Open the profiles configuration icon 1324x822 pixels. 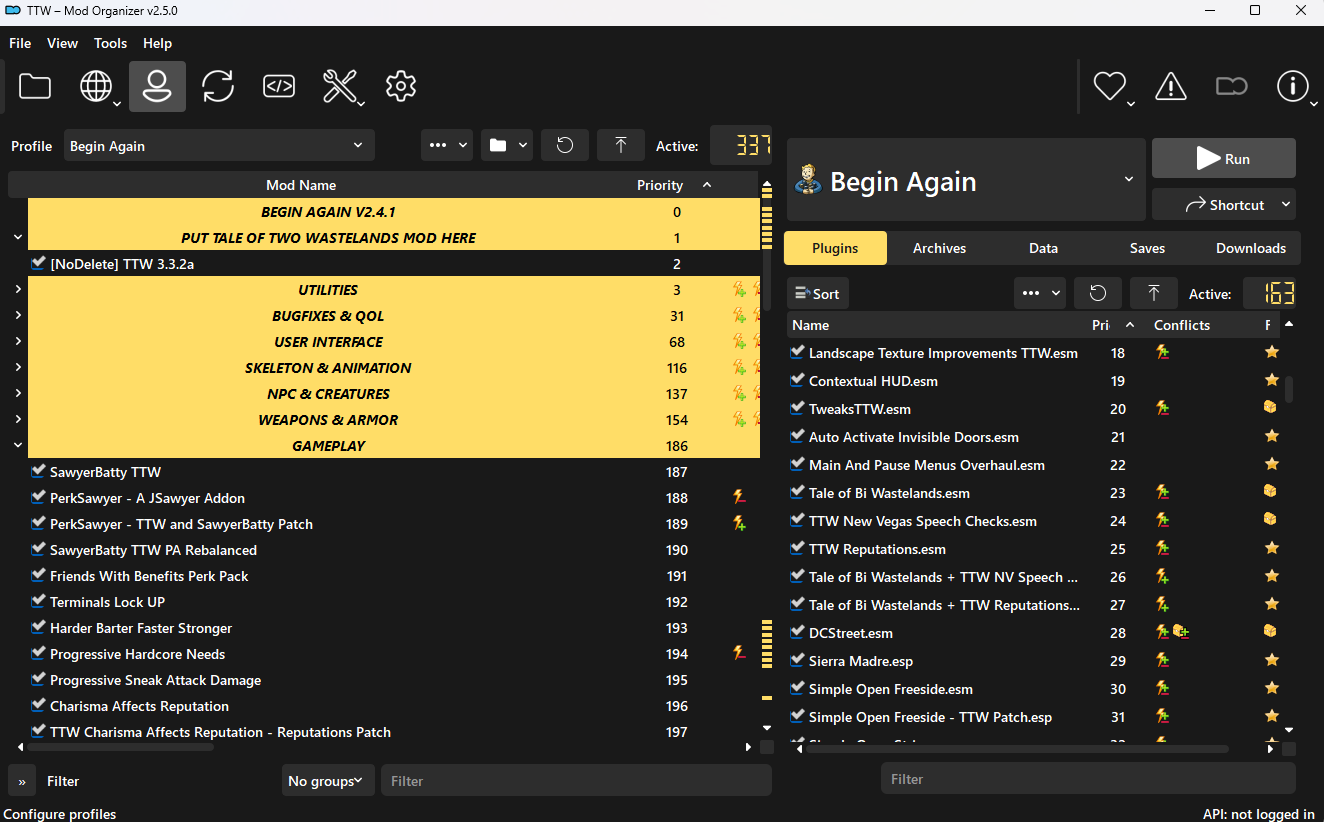(157, 87)
